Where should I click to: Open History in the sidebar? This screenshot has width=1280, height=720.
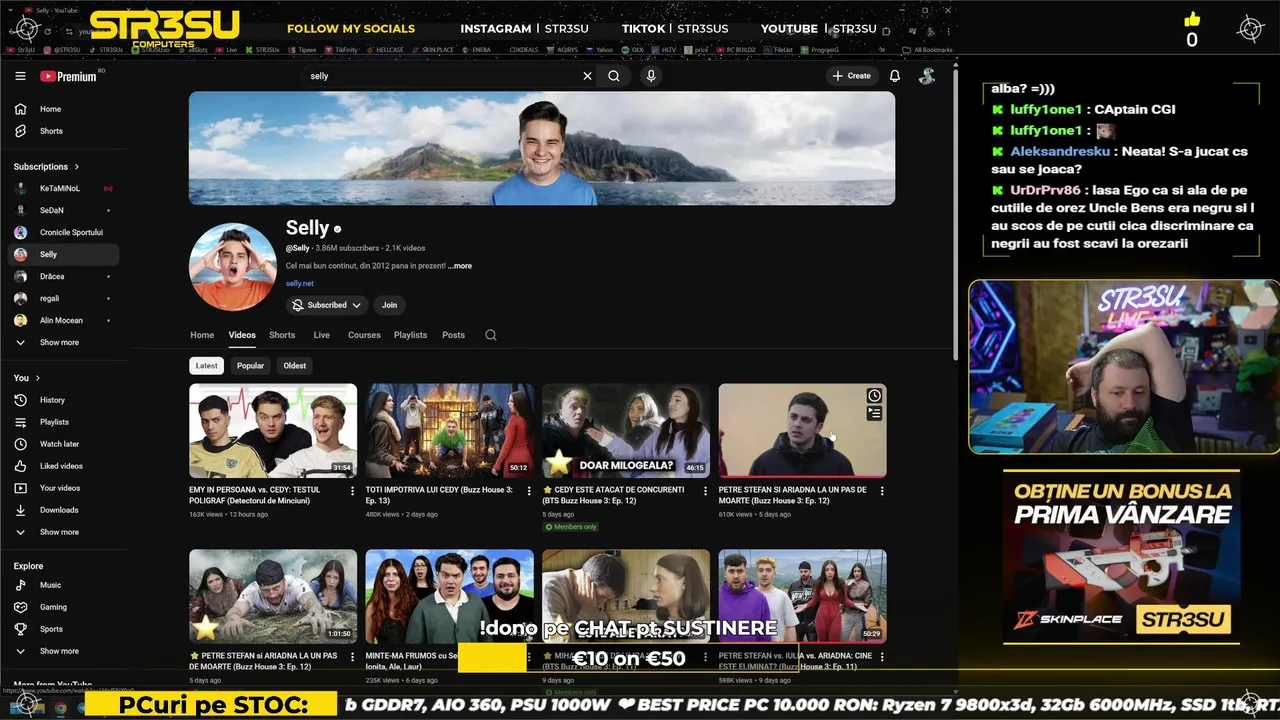coord(64,400)
